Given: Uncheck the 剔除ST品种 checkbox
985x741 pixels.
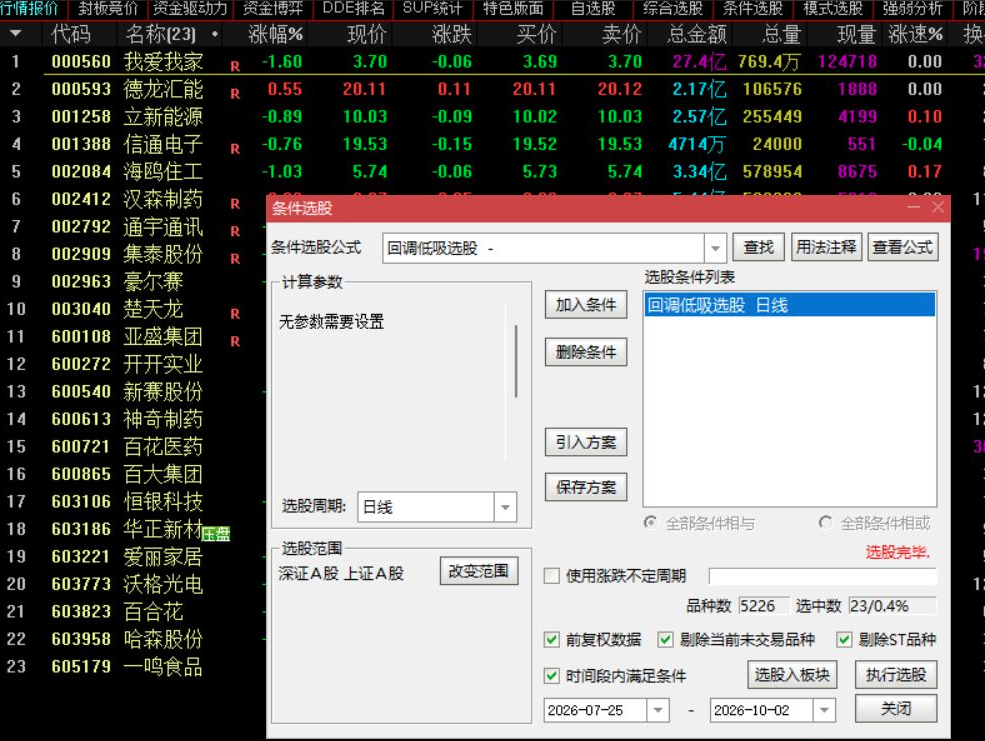Looking at the screenshot, I should pos(844,640).
